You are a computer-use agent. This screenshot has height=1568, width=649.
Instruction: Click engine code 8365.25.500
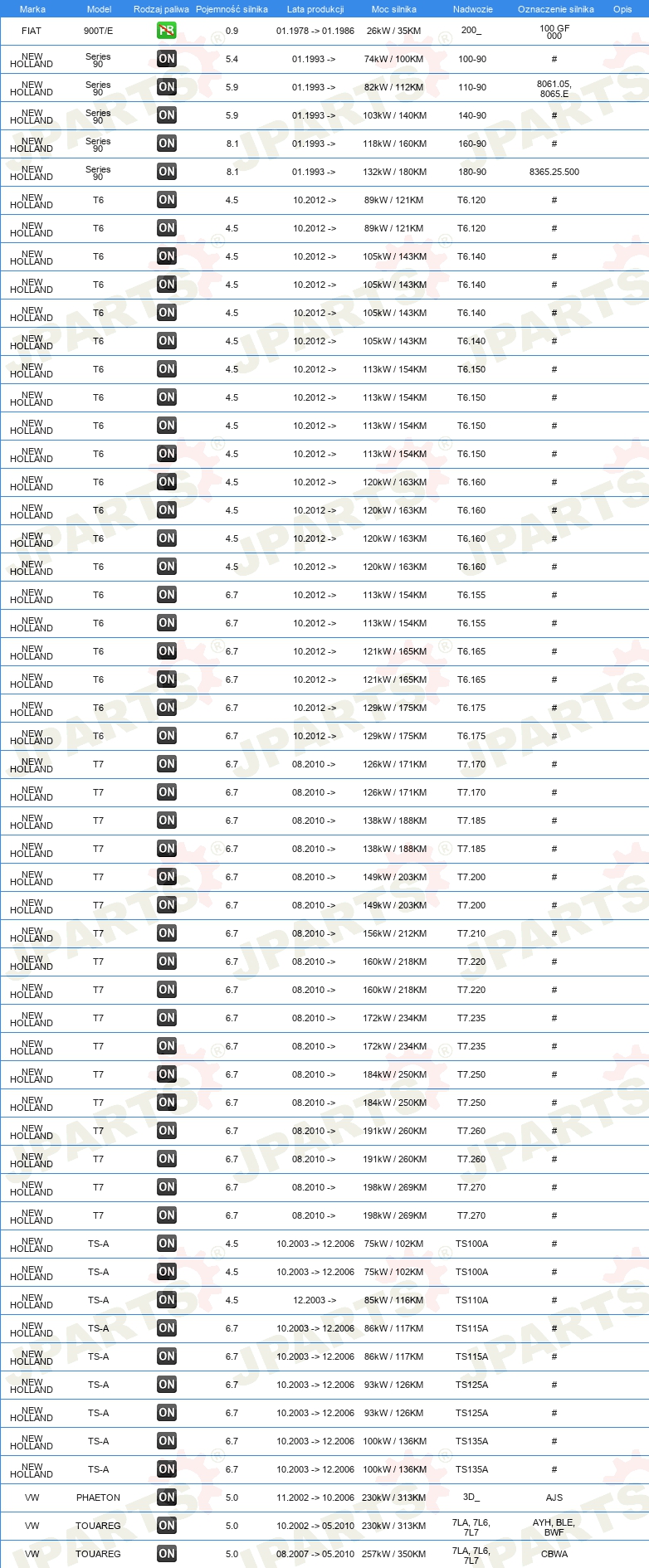pyautogui.click(x=554, y=172)
